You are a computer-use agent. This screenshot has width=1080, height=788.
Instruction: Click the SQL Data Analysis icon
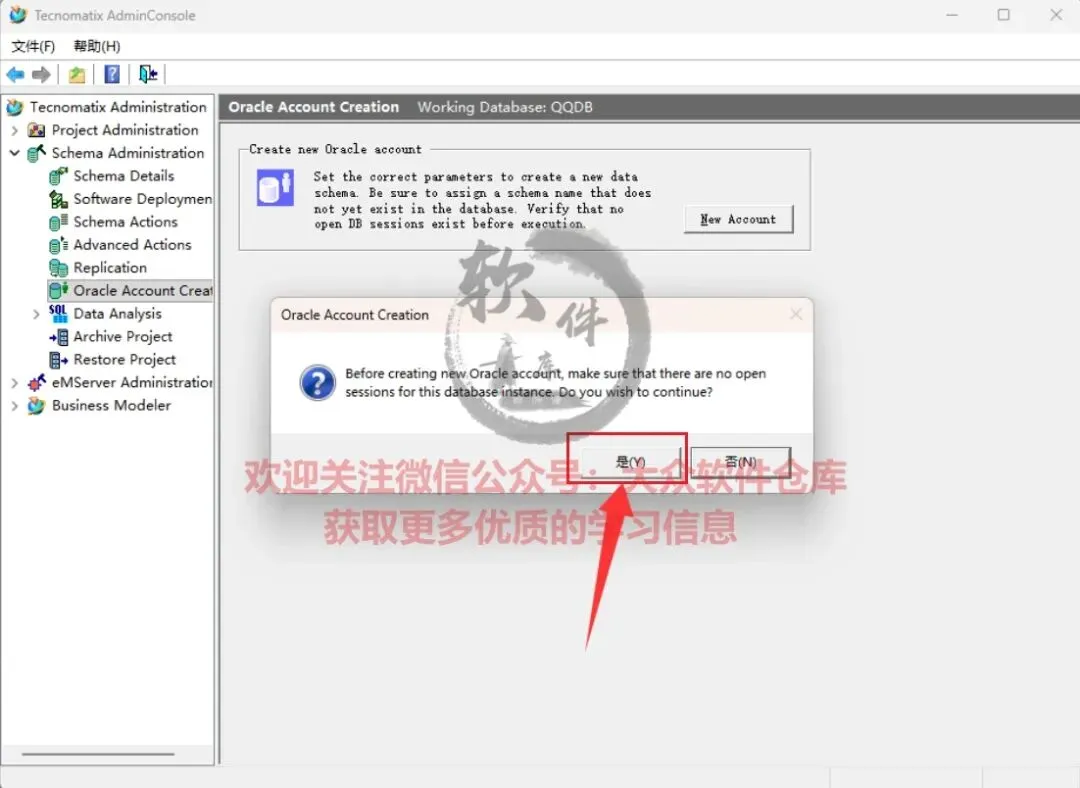click(x=59, y=313)
